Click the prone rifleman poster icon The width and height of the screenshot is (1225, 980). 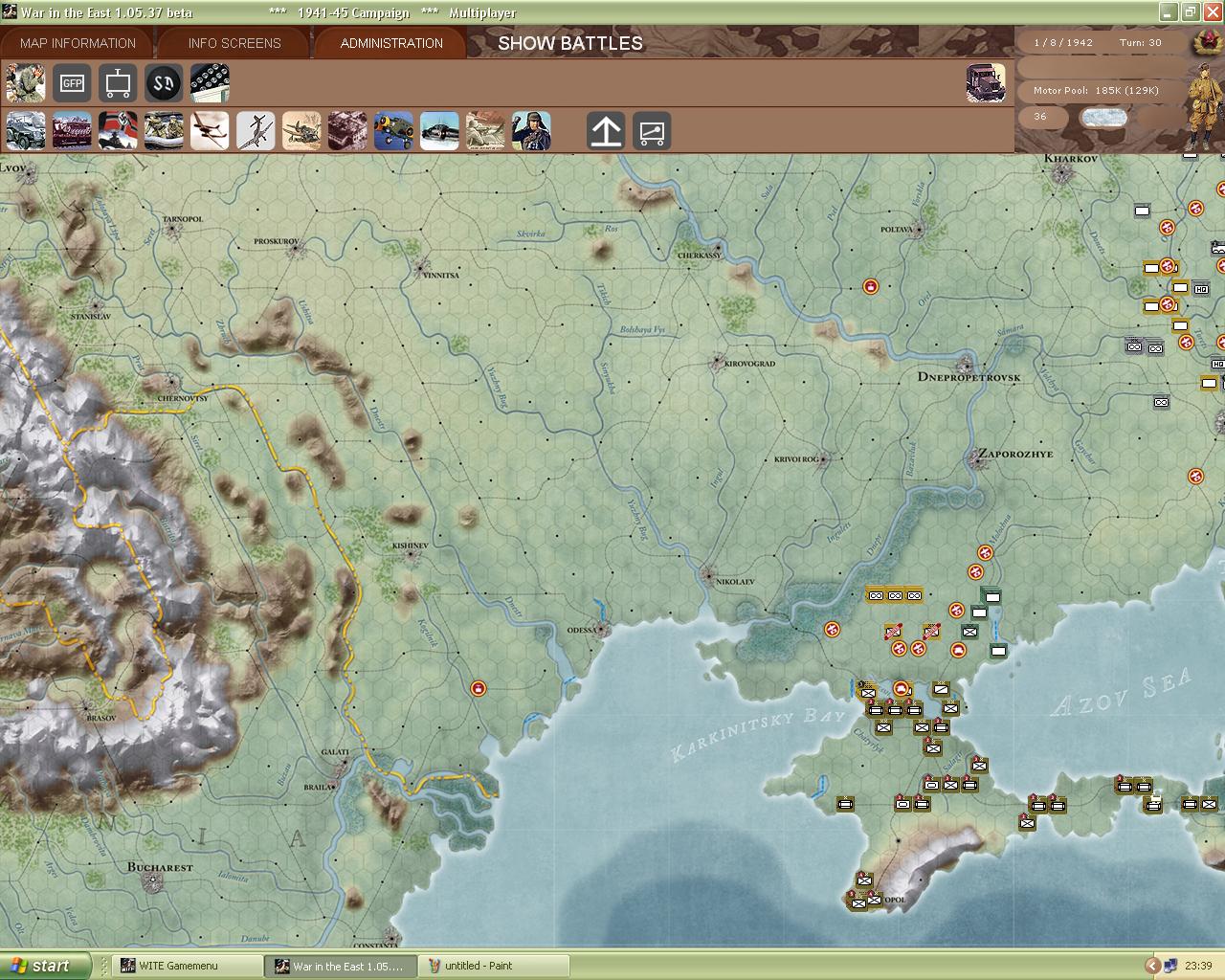pyautogui.click(x=485, y=131)
